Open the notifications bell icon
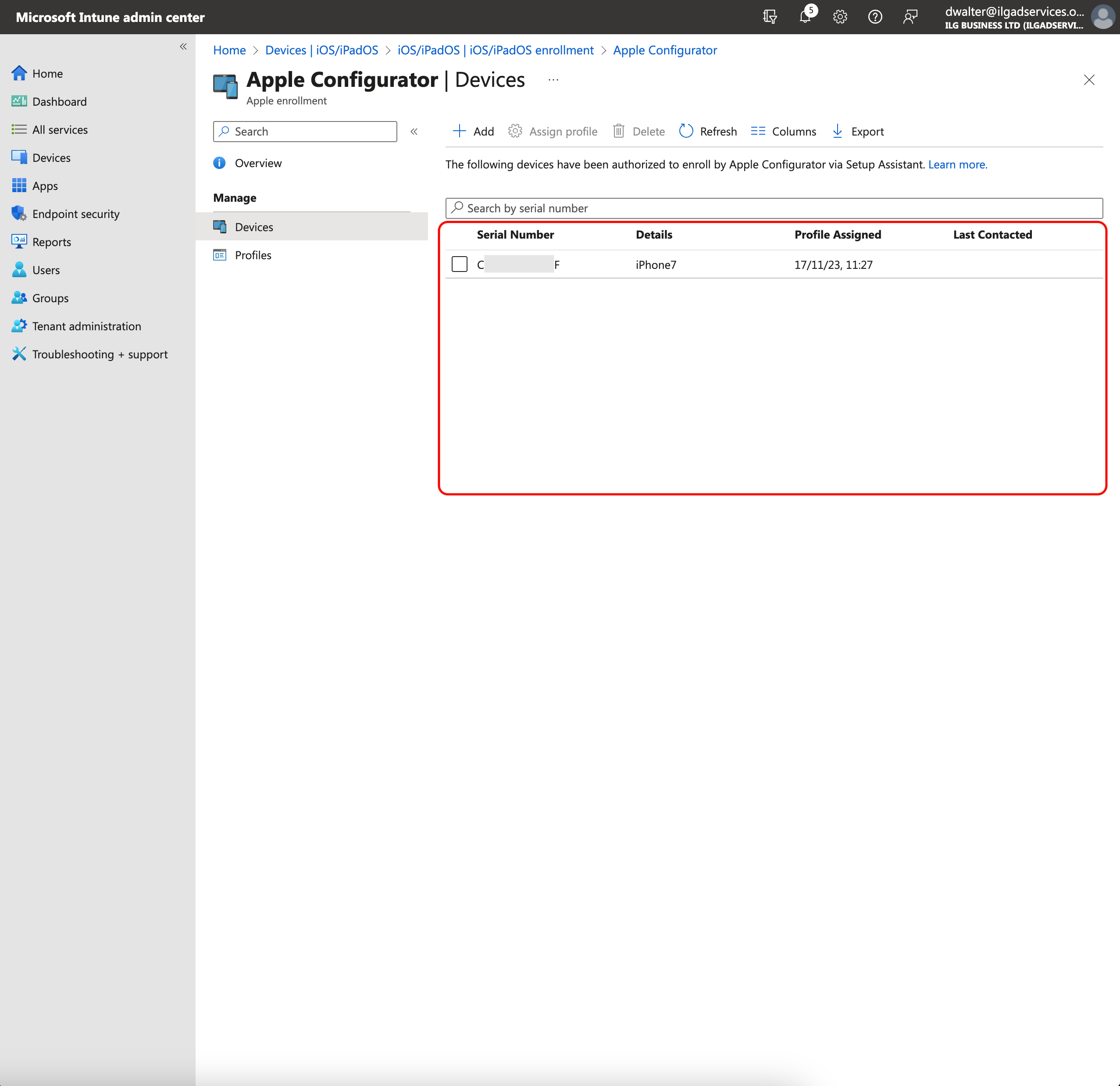Image resolution: width=1120 pixels, height=1086 pixels. tap(805, 17)
